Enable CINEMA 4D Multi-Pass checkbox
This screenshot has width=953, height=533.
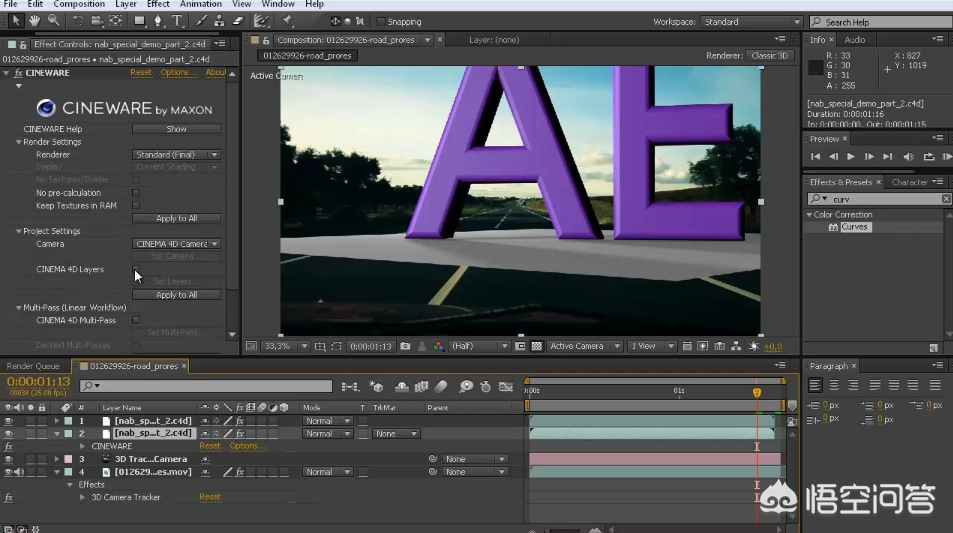(x=136, y=320)
